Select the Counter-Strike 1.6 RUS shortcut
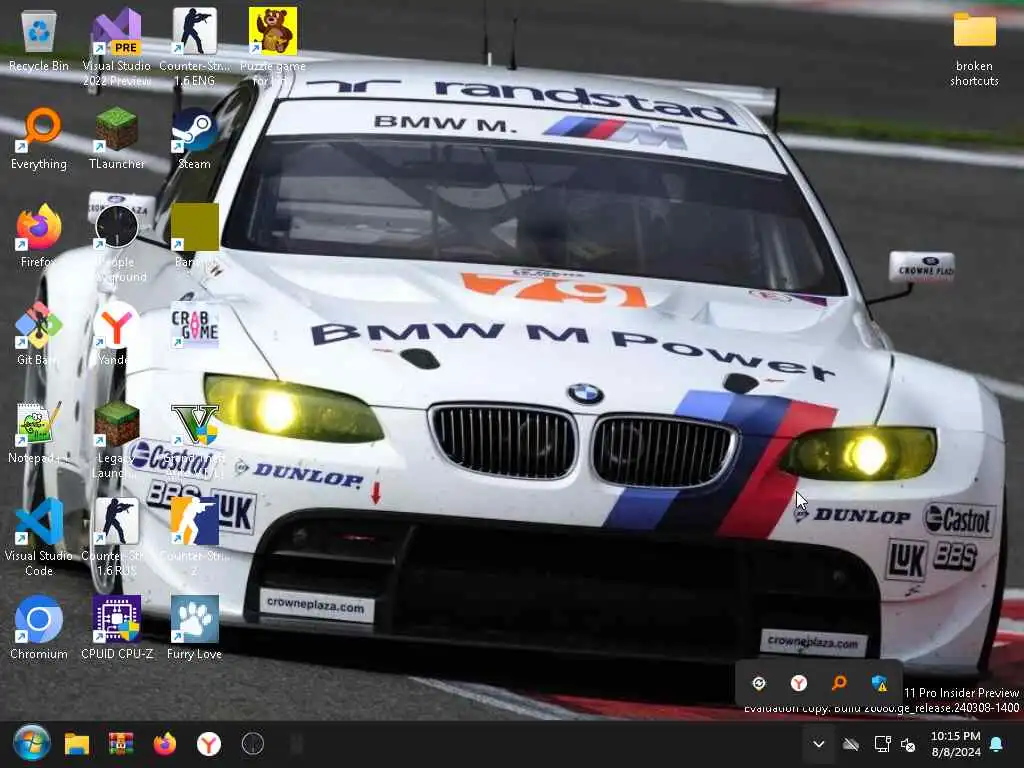 click(117, 537)
